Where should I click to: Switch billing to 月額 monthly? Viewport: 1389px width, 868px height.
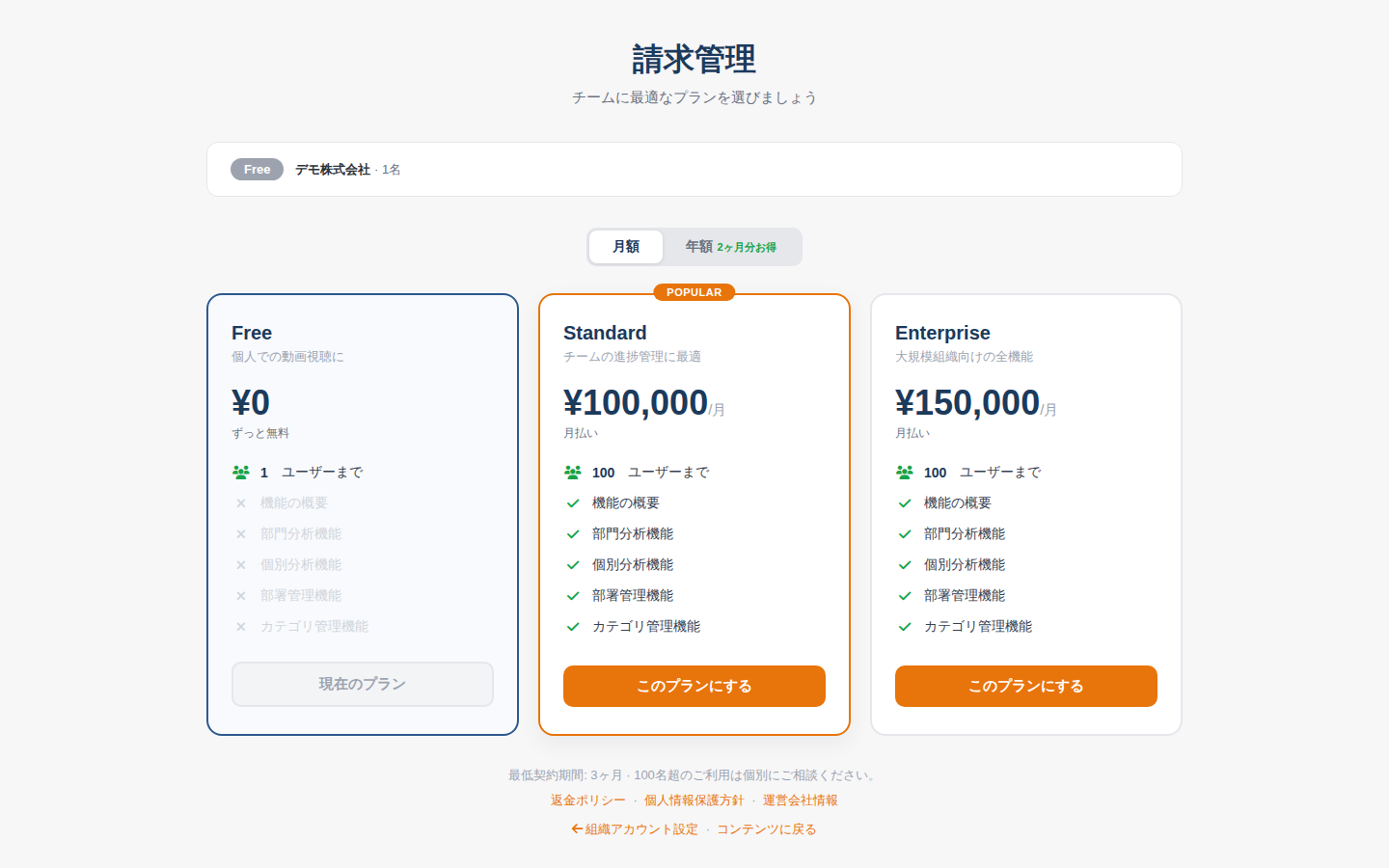(x=626, y=247)
